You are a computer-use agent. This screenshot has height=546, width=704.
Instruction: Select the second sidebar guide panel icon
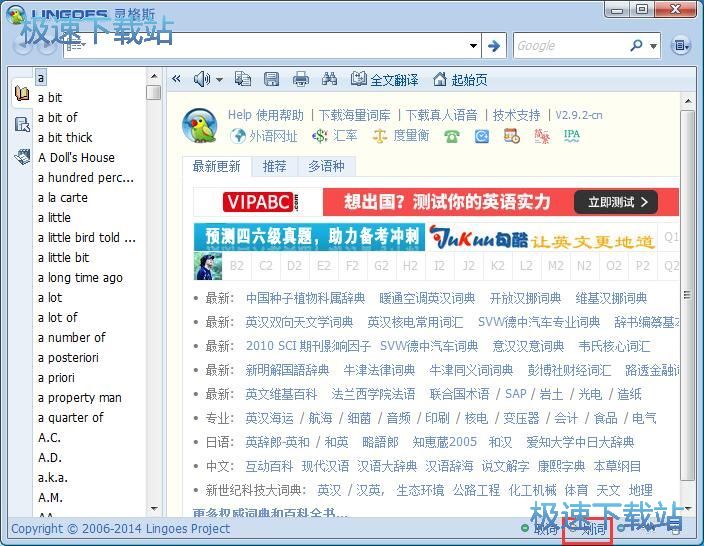point(22,124)
